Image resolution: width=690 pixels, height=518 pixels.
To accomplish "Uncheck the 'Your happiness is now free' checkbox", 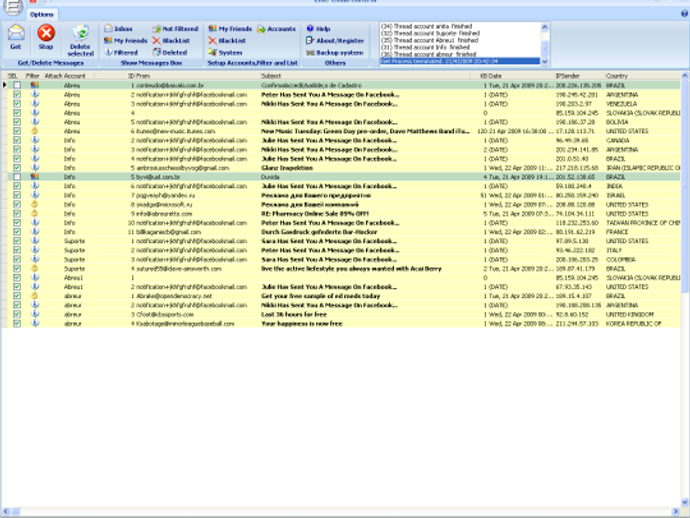I will coord(17,323).
